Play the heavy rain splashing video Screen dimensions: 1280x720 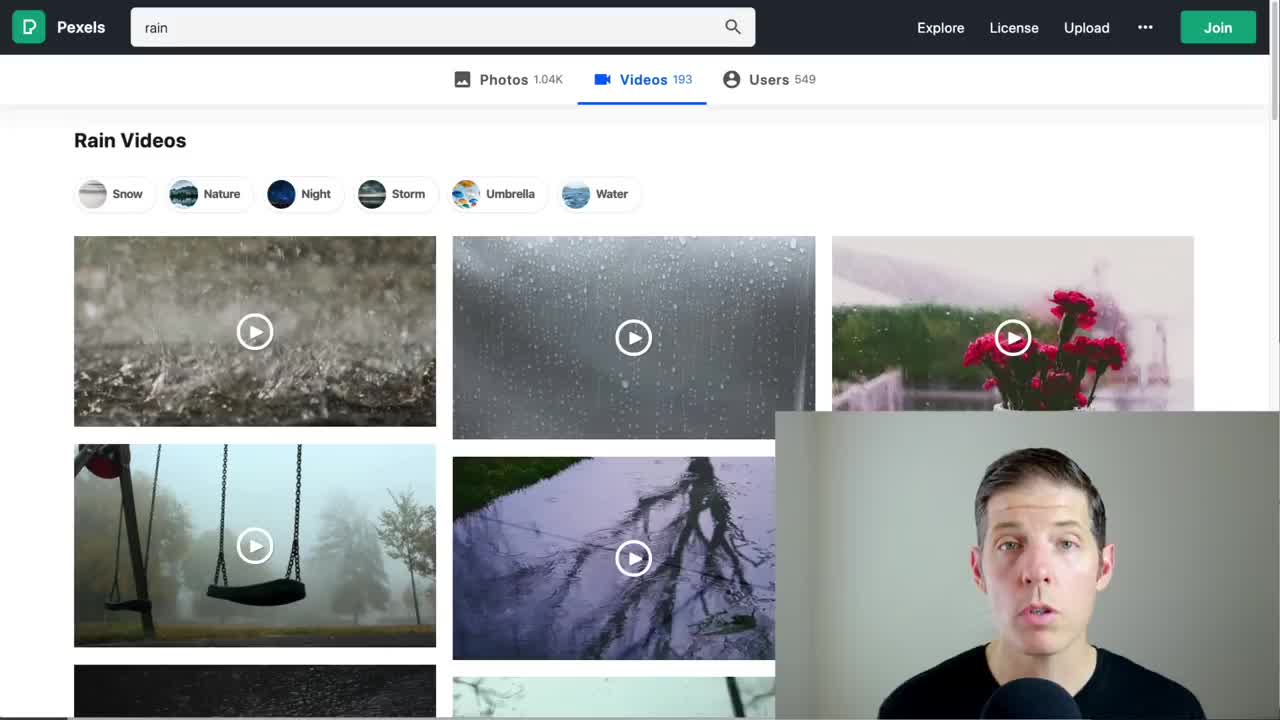tap(255, 331)
